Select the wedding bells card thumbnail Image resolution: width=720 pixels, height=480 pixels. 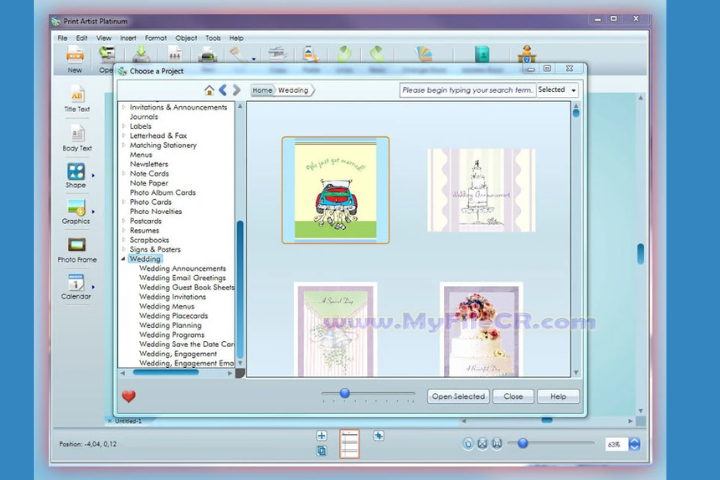pos(335,329)
